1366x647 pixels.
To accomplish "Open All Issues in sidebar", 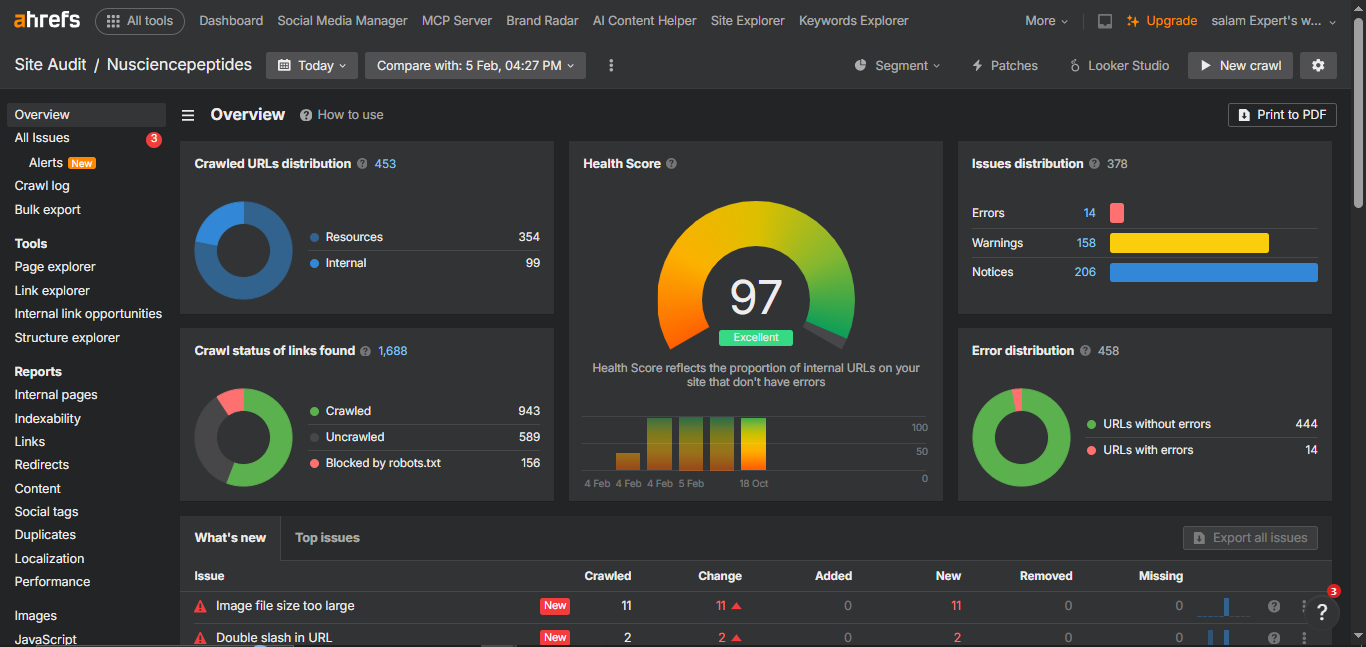I will (42, 138).
